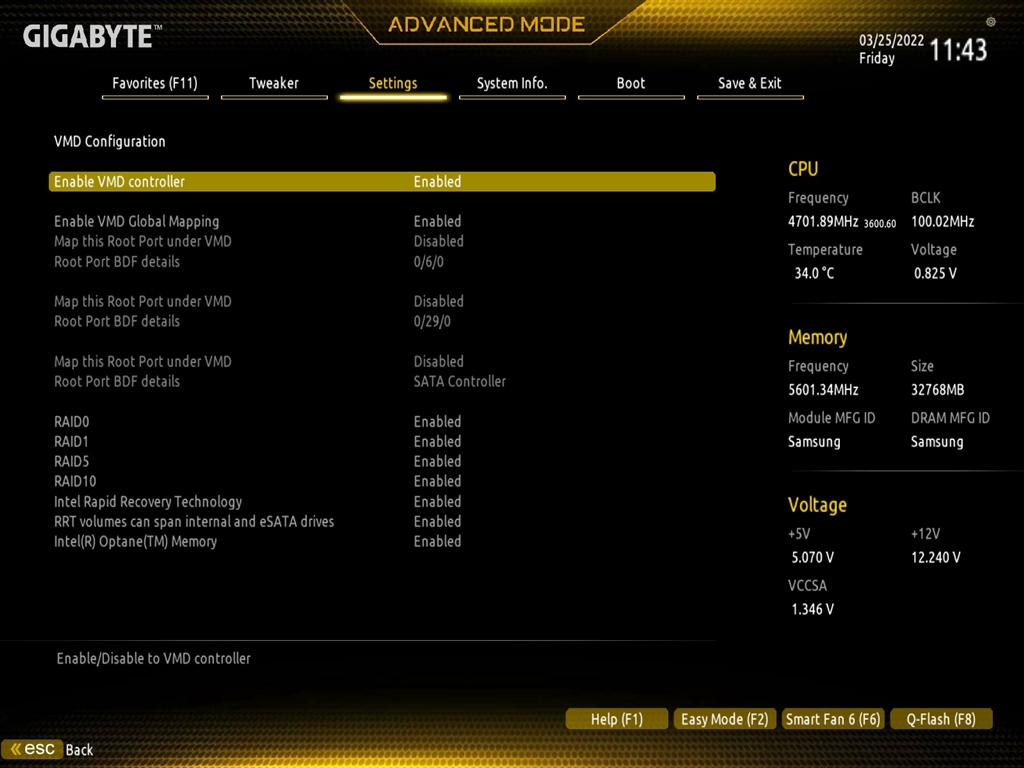Viewport: 1024px width, 768px height.
Task: Click Samsung under DRAM MFG ID
Action: [x=936, y=441]
